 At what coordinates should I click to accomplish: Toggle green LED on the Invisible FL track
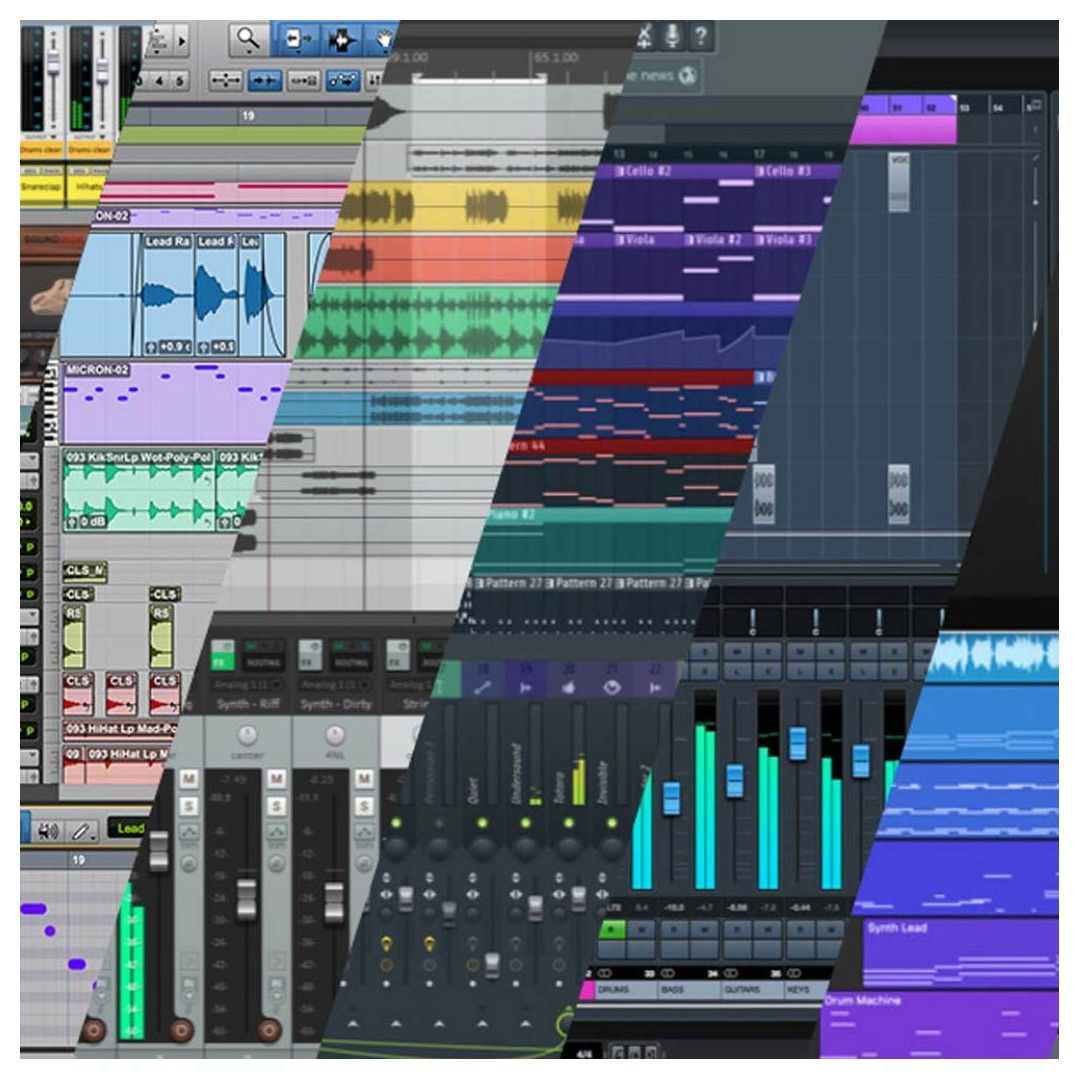coord(611,822)
